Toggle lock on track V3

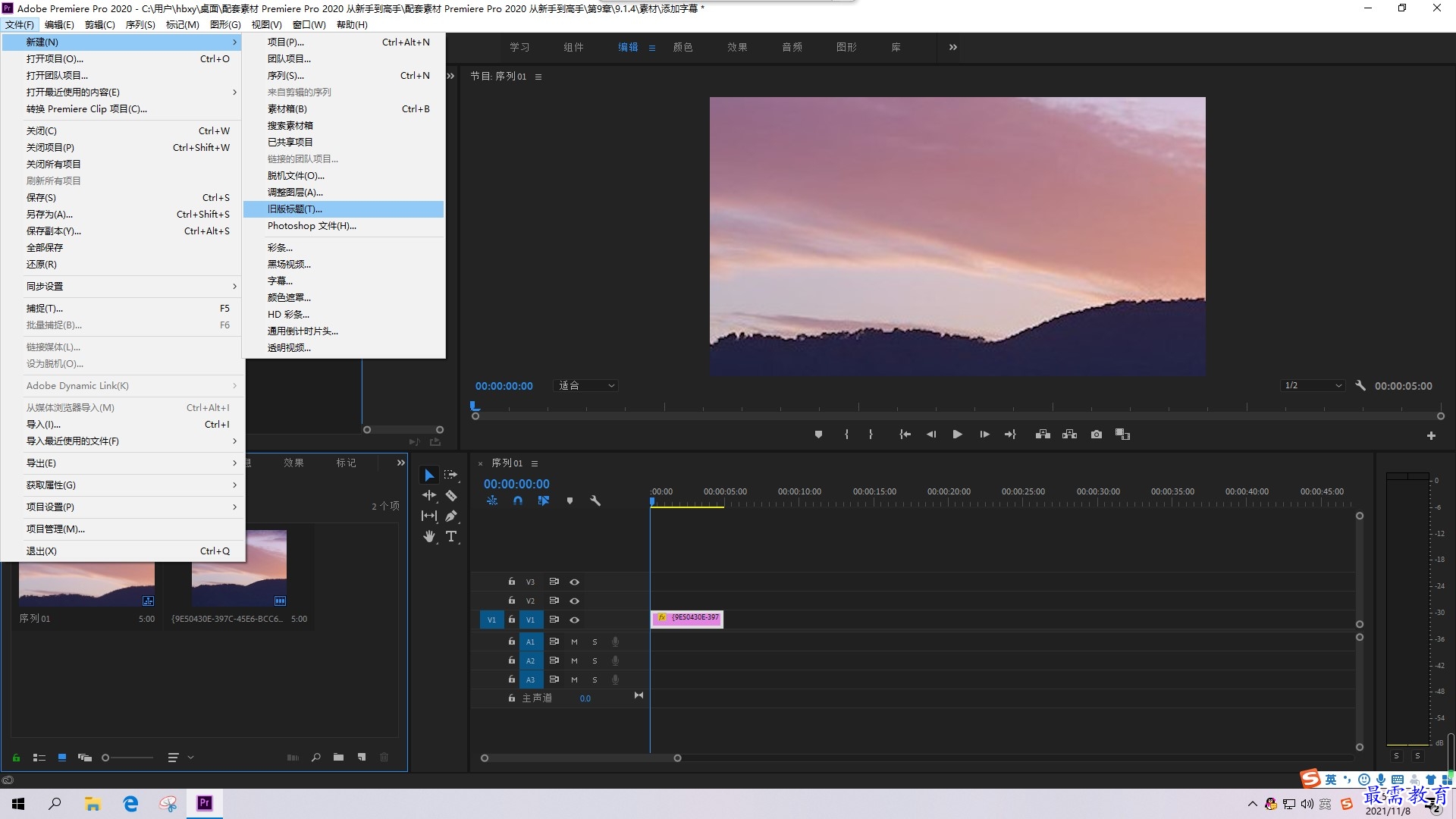click(x=512, y=581)
